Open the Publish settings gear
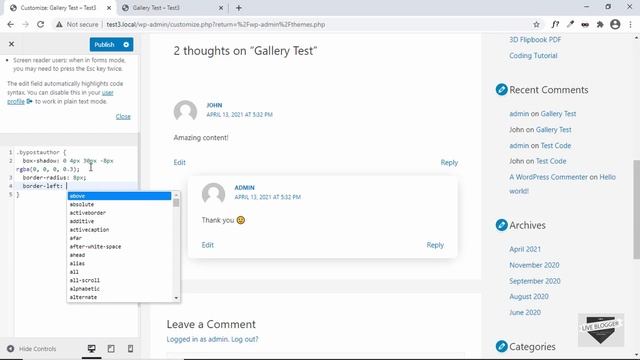The image size is (640, 360). [x=126, y=44]
